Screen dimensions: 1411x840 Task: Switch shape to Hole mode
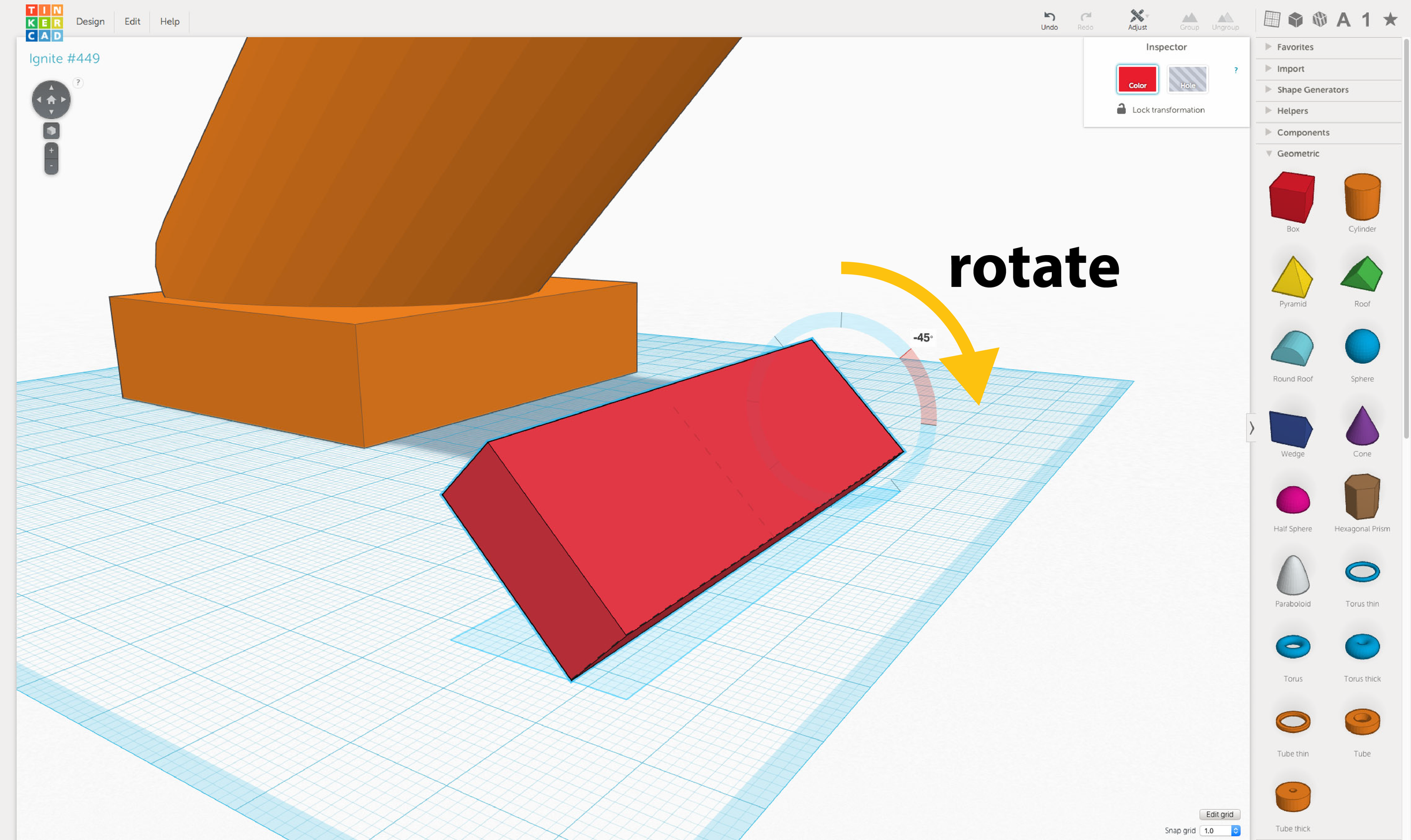[1187, 79]
